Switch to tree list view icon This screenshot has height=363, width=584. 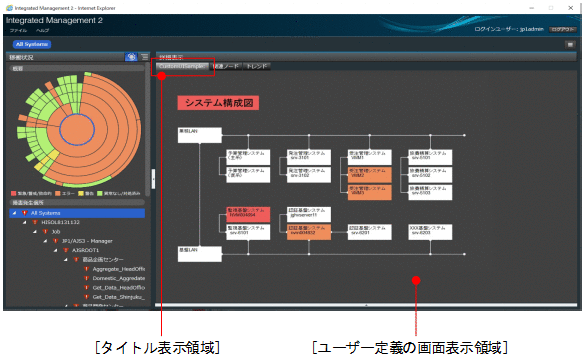(145, 57)
